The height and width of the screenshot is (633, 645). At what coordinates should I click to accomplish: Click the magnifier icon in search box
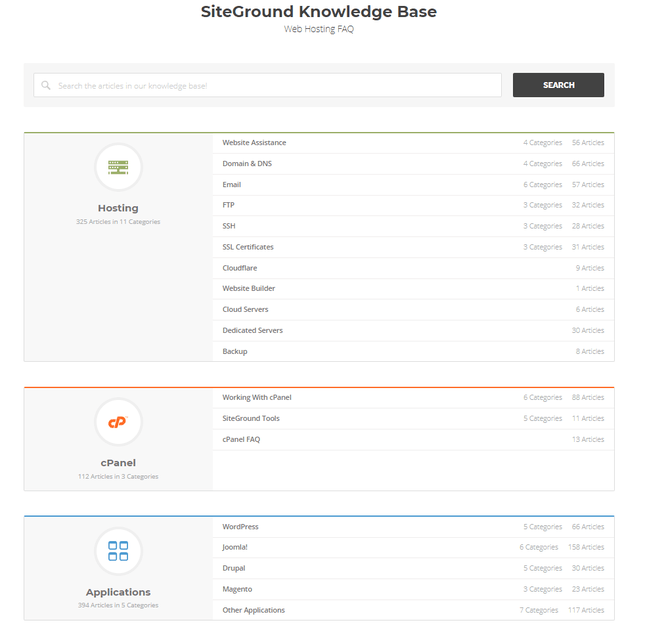46,85
